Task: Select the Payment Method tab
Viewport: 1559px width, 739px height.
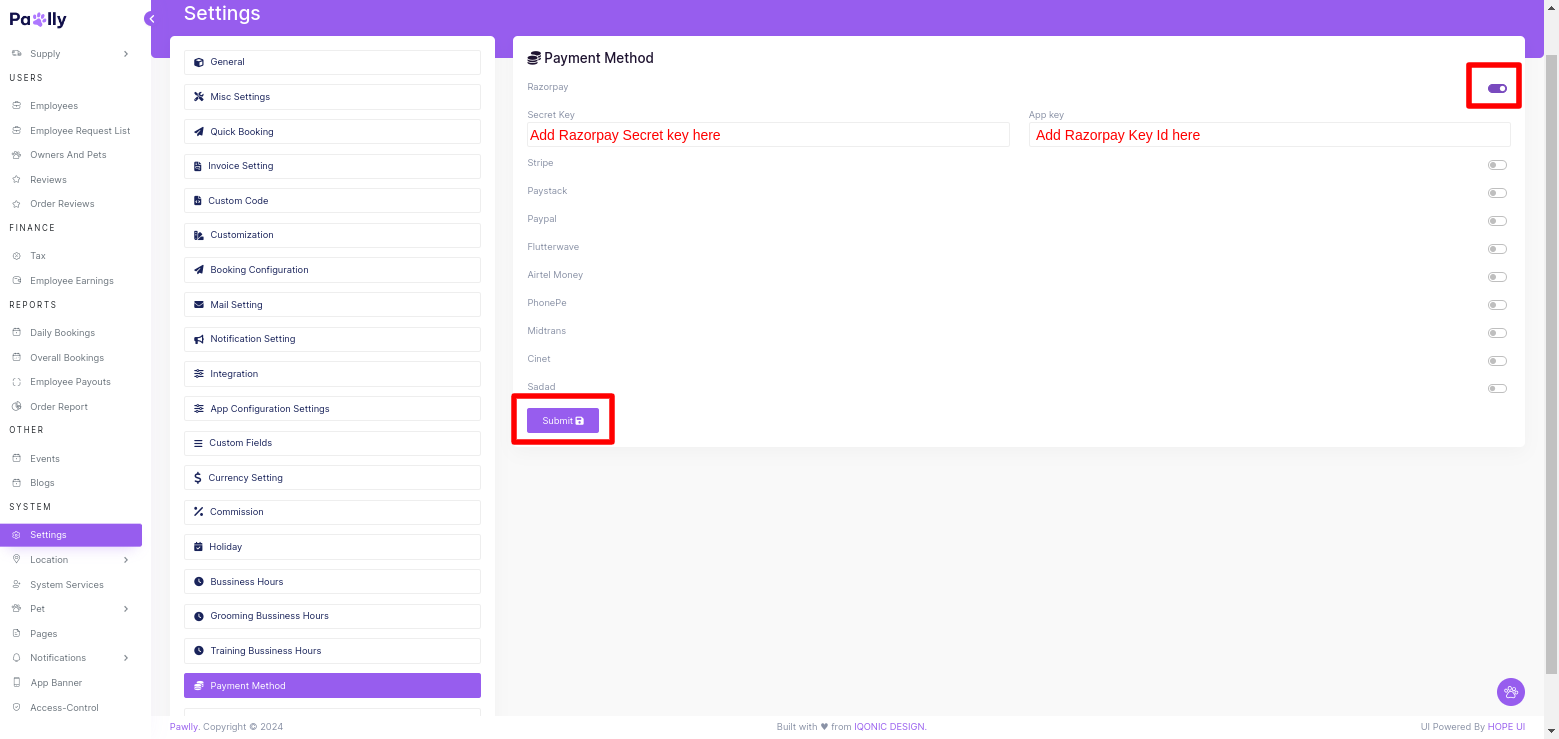Action: tap(332, 686)
